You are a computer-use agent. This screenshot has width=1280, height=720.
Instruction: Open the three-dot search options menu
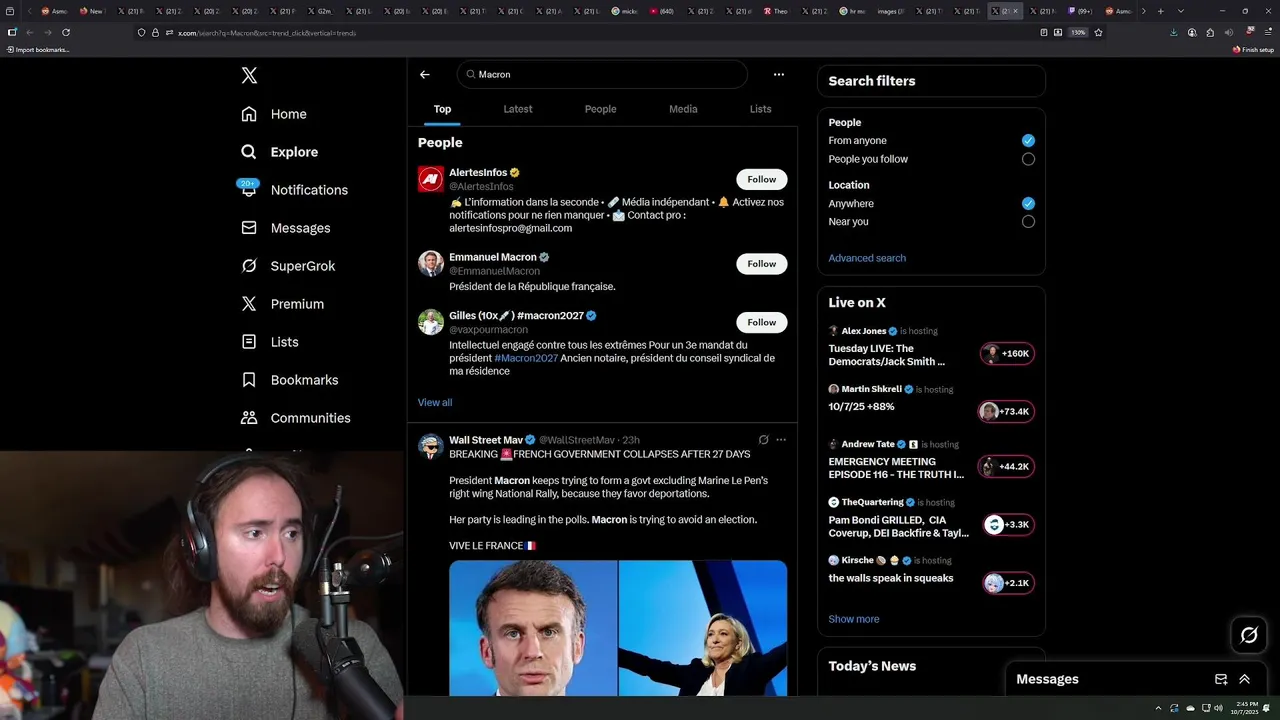(x=779, y=74)
